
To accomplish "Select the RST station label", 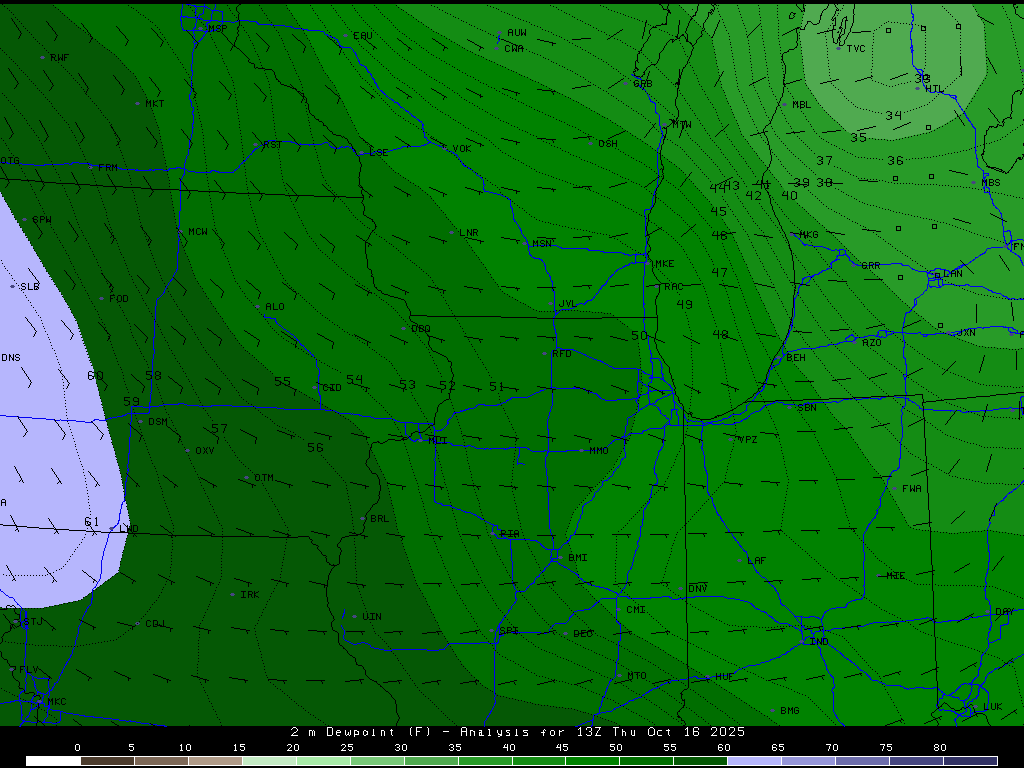I will [272, 144].
